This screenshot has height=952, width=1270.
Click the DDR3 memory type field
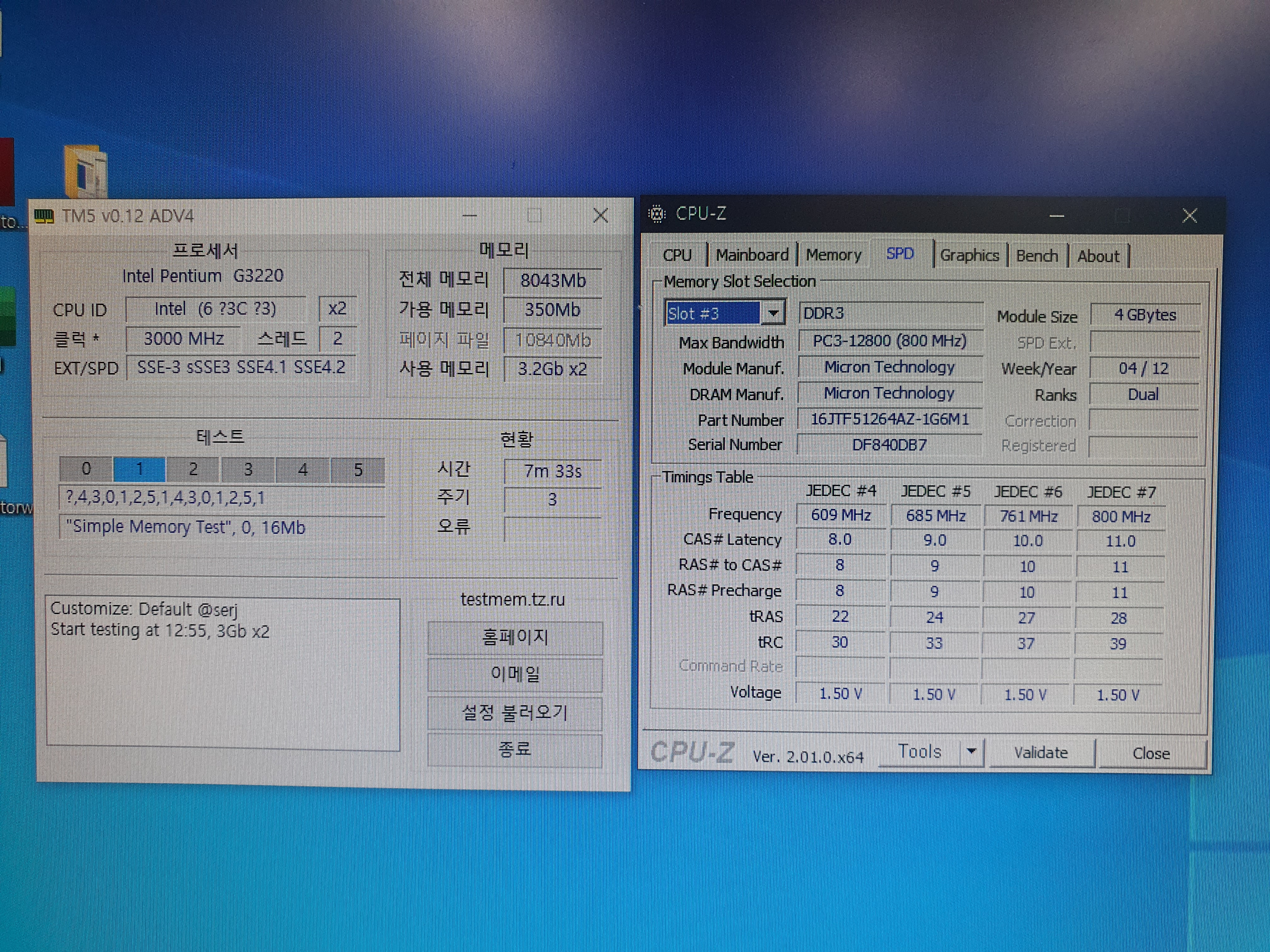(890, 313)
